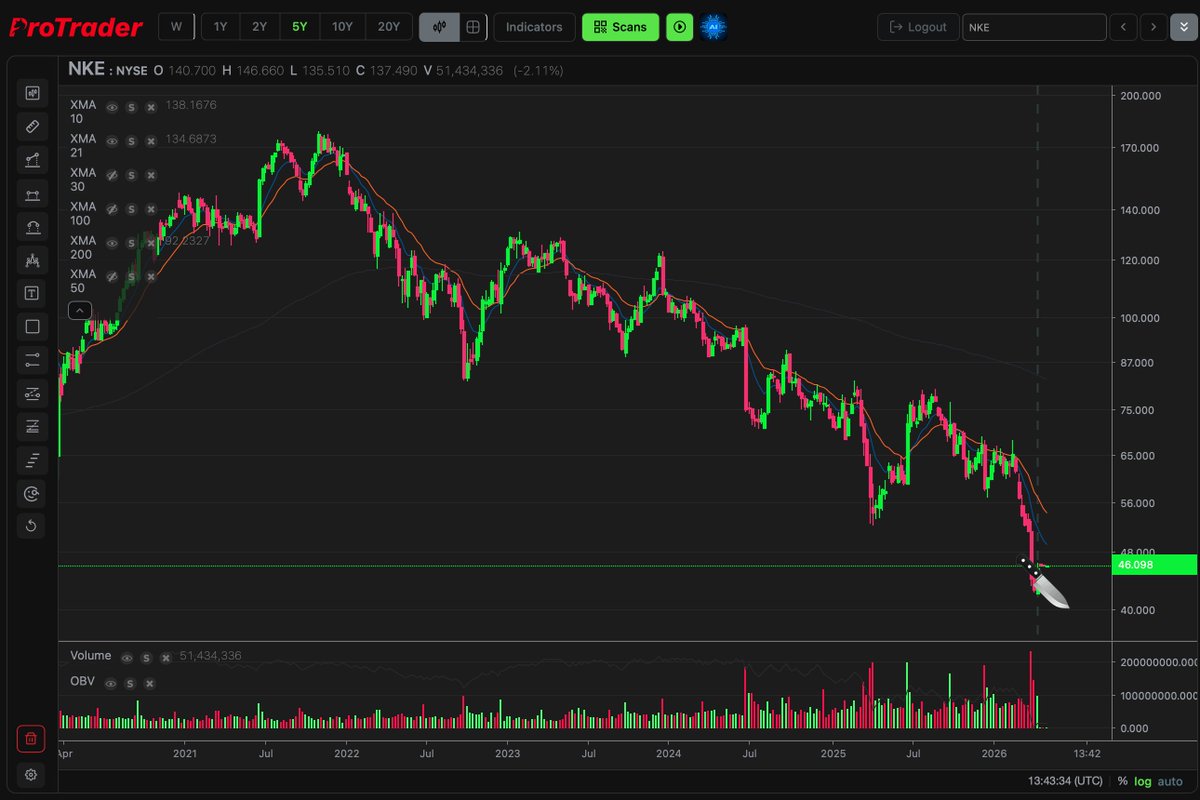
Task: Switch chart style with the grid layout icon
Action: click(x=472, y=26)
